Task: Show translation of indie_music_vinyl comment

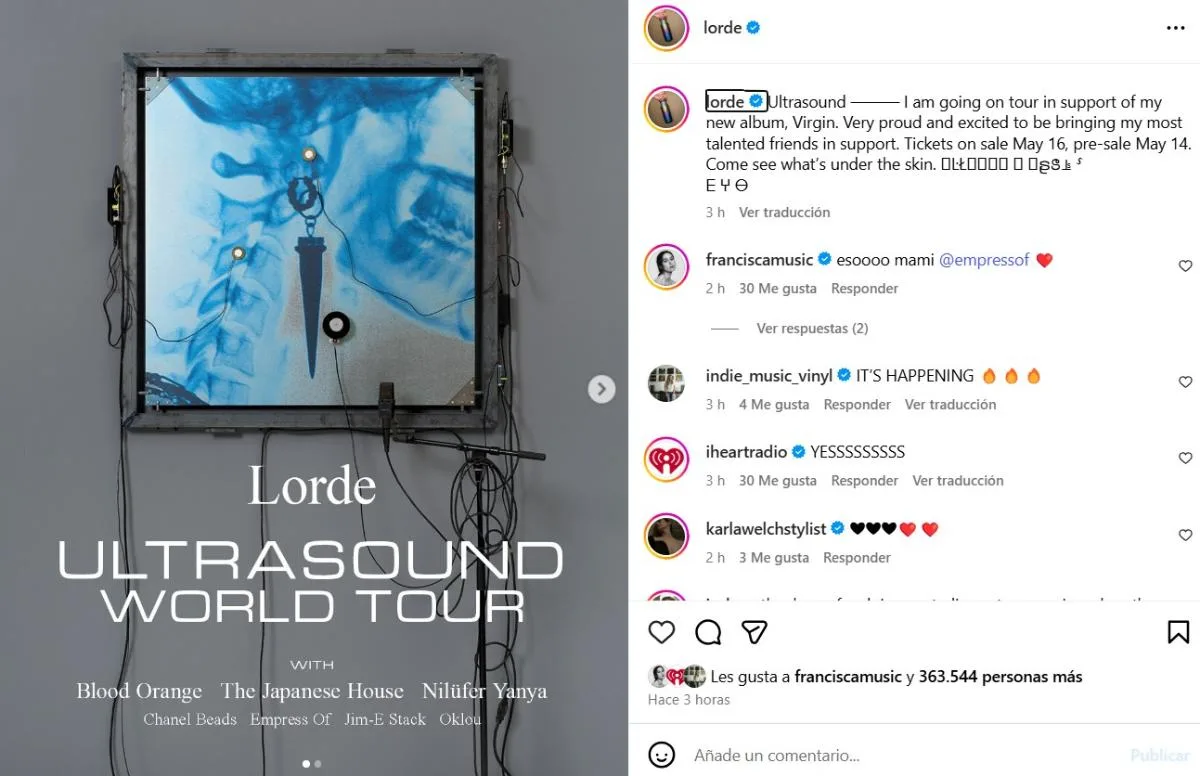Action: [950, 404]
